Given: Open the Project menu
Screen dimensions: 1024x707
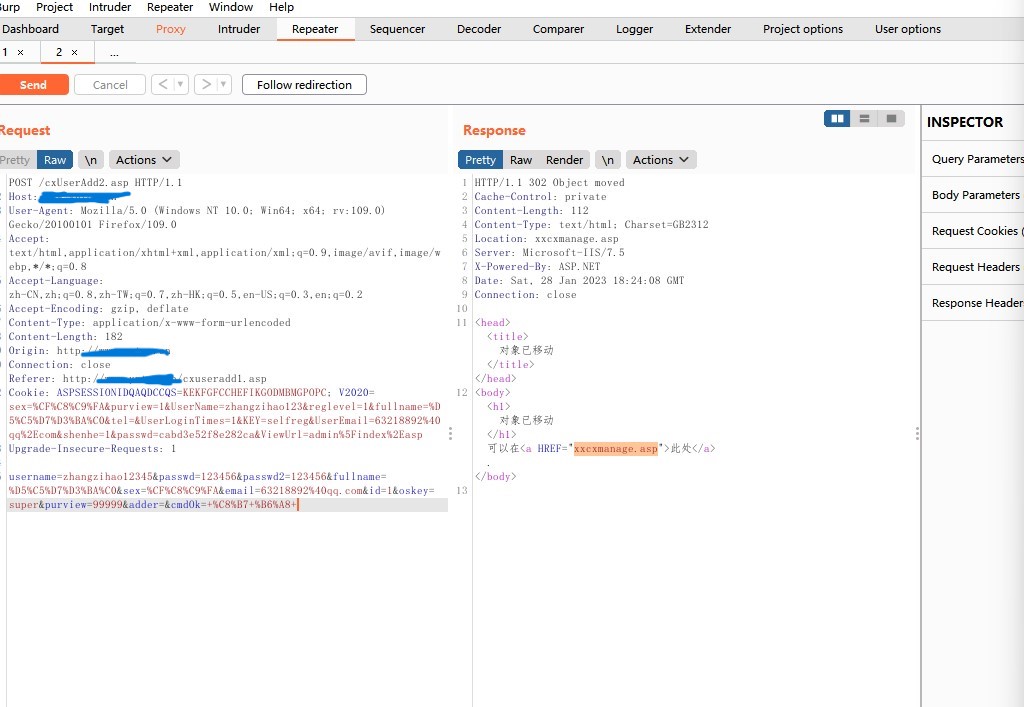Looking at the screenshot, I should (54, 7).
